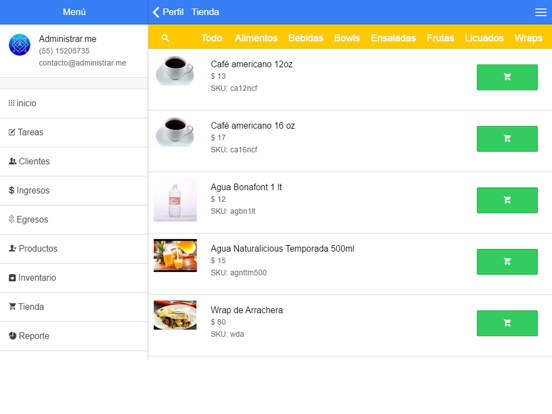Click the '$ 17' price text

pos(218,138)
